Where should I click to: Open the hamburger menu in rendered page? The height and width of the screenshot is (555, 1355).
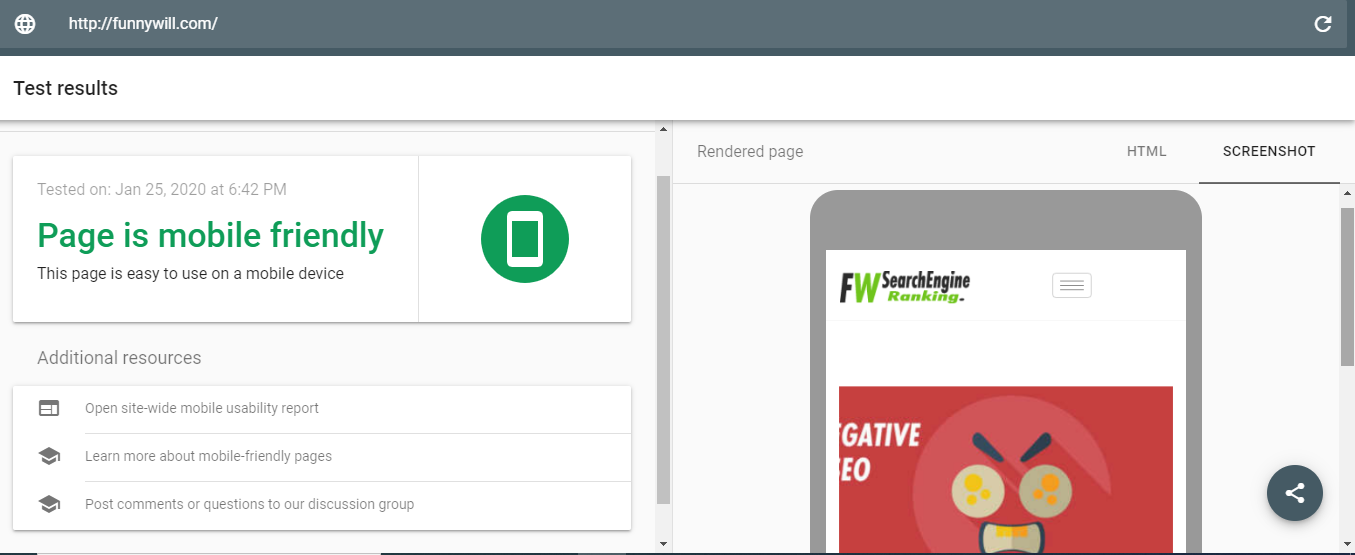click(1072, 286)
